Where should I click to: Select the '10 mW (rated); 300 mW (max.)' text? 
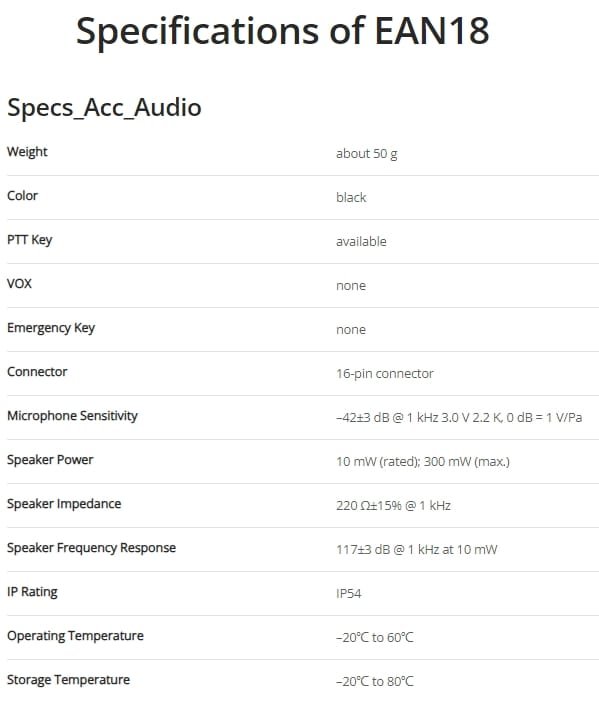(423, 462)
